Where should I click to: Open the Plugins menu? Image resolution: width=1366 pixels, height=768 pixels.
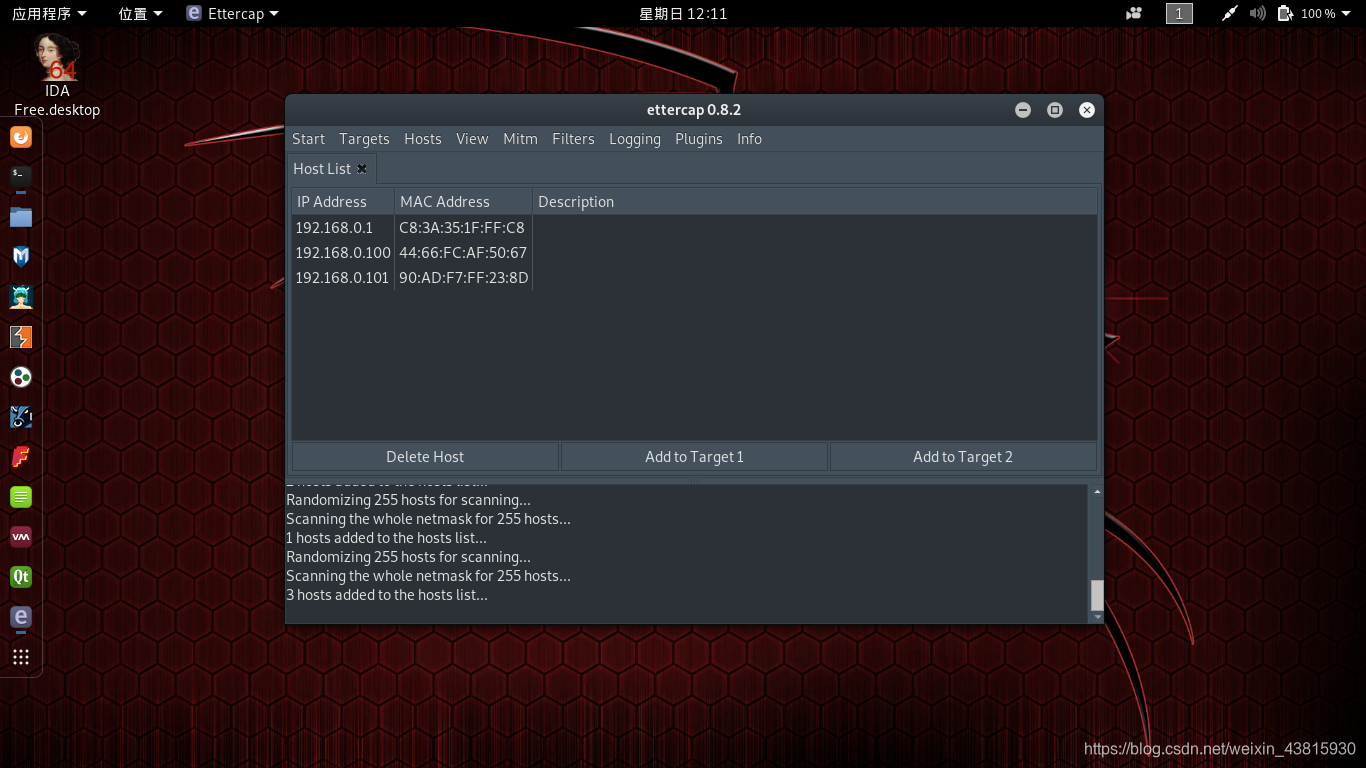[x=699, y=139]
